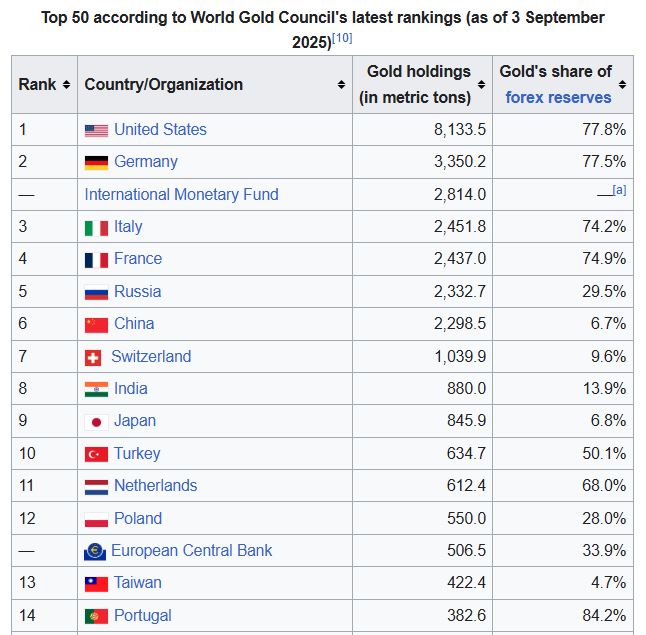
Task: Sort table by Rank column arrows
Action: click(66, 84)
